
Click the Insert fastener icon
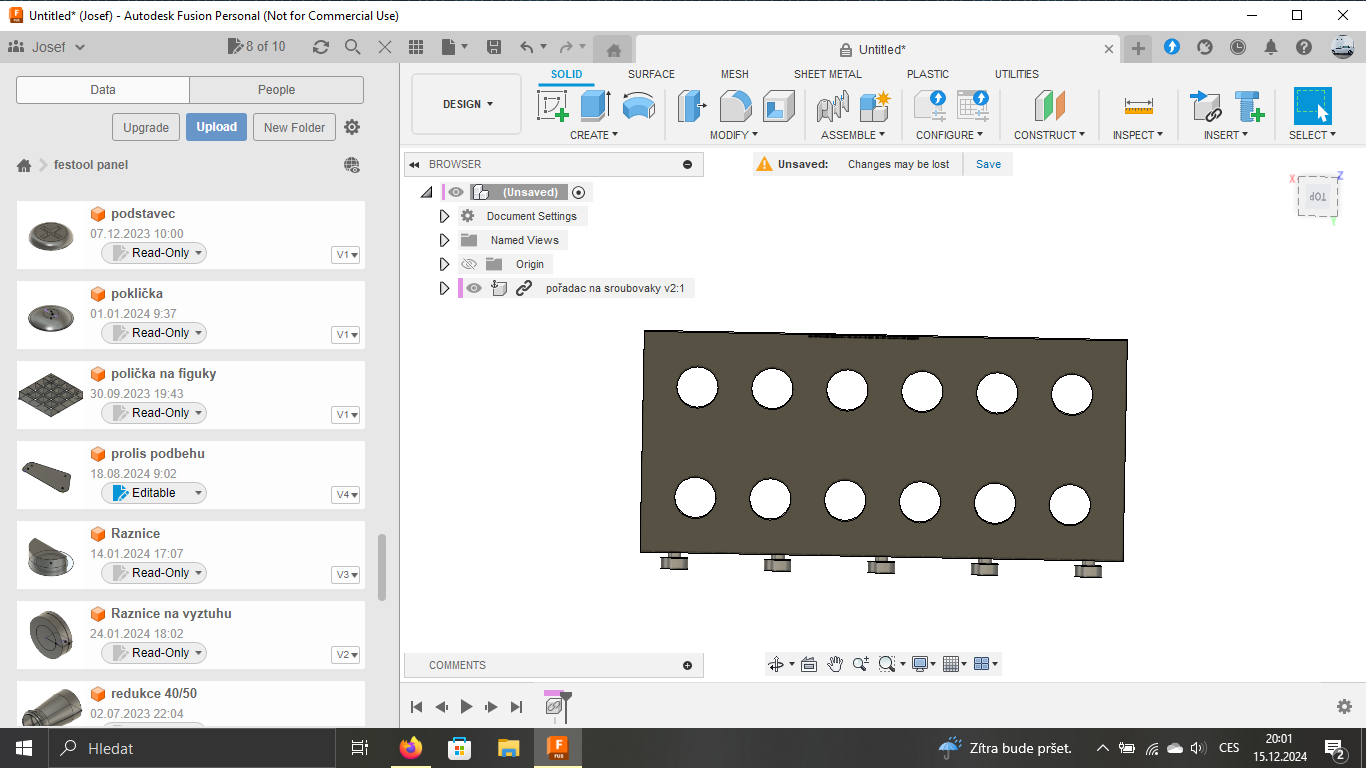click(x=1249, y=106)
